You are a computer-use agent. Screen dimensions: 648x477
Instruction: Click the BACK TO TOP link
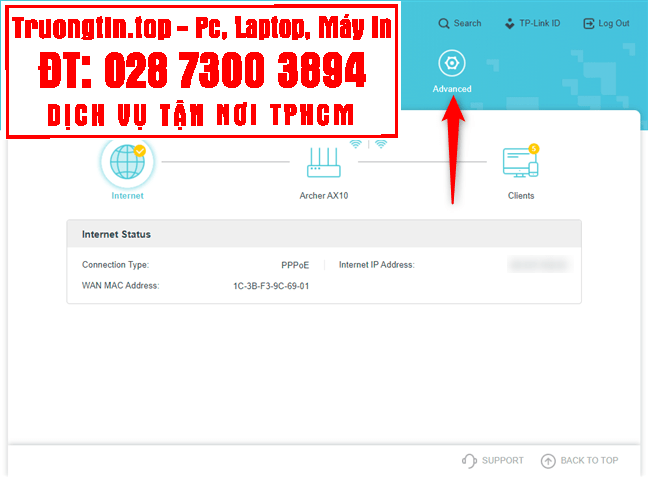click(x=589, y=460)
